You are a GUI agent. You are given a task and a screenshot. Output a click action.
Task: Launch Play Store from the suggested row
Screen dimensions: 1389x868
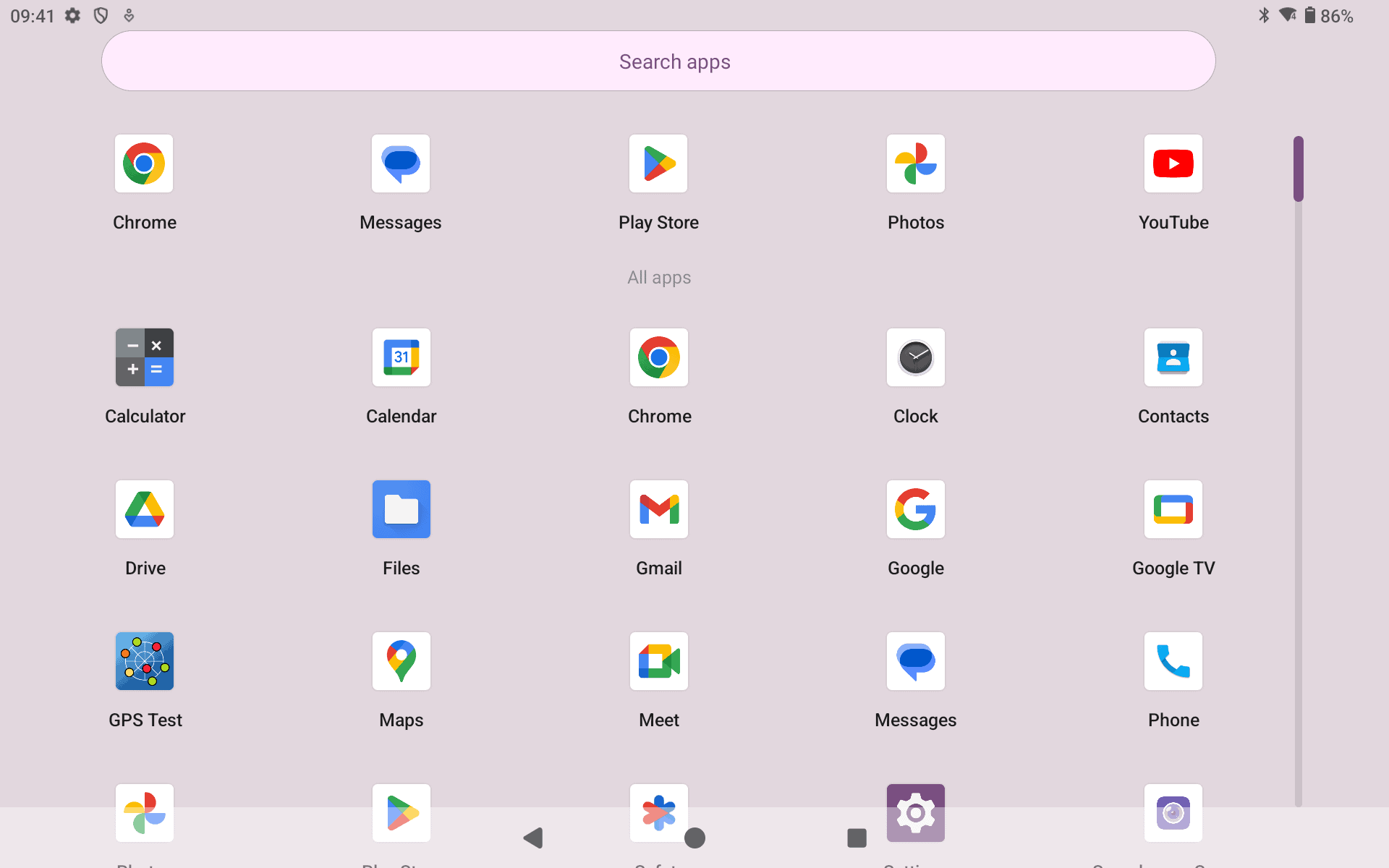pyautogui.click(x=658, y=163)
